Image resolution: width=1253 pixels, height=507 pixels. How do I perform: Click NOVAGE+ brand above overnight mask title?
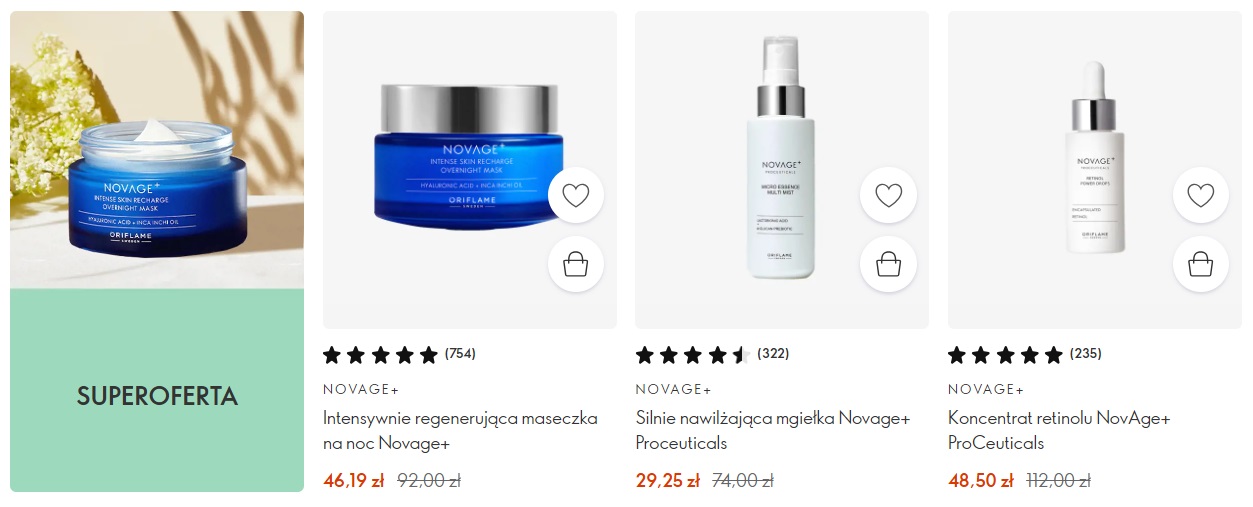click(x=361, y=389)
